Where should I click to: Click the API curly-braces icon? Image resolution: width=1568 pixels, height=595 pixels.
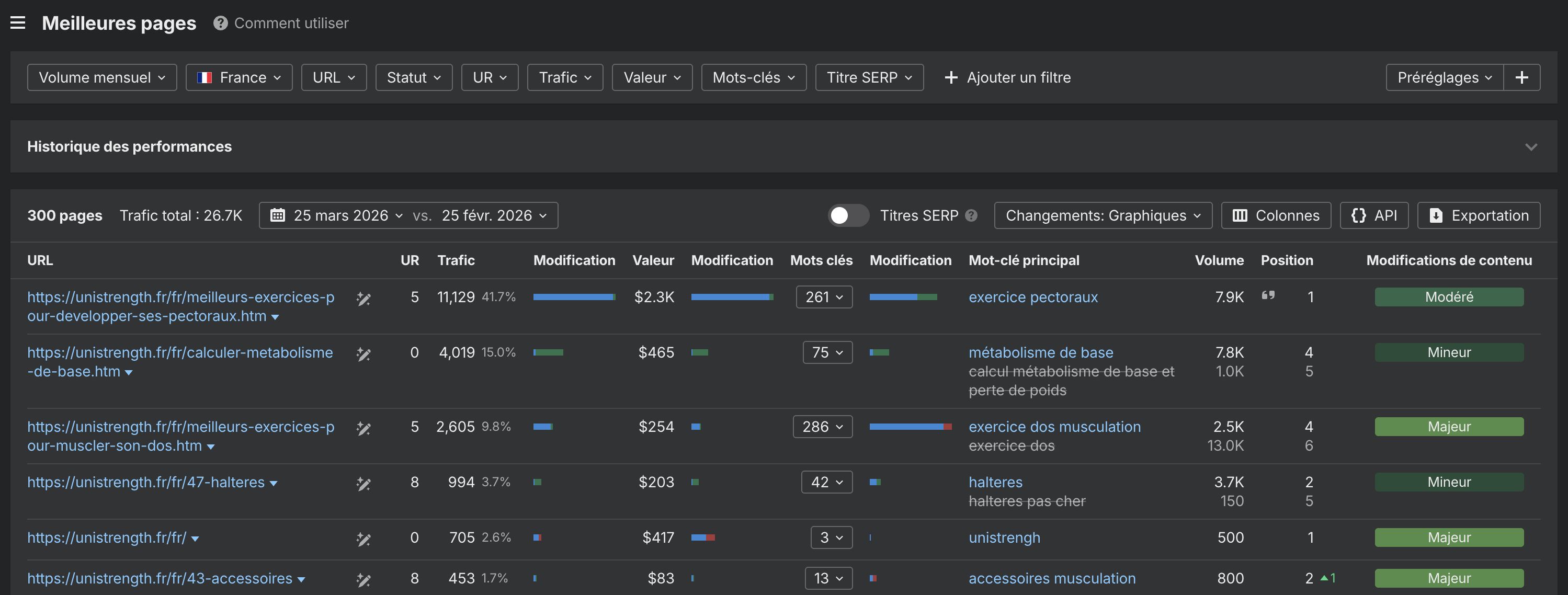1358,215
